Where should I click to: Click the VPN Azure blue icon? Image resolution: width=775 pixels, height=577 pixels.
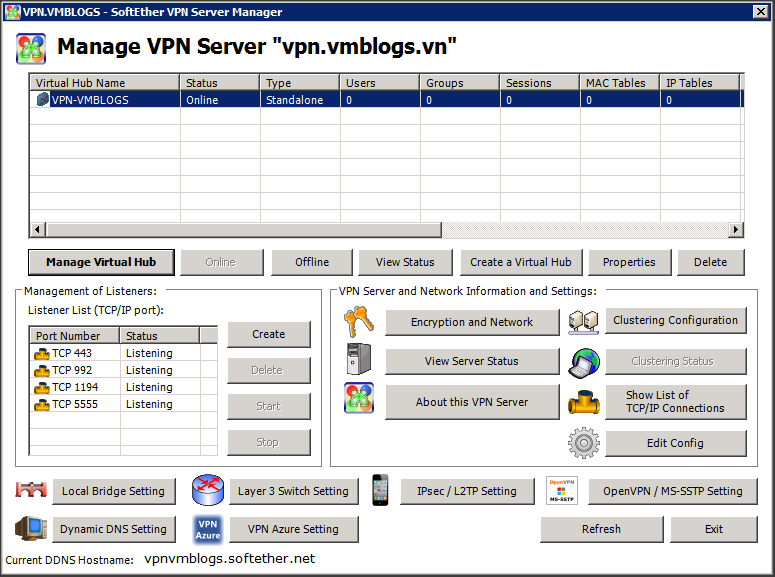pos(208,529)
